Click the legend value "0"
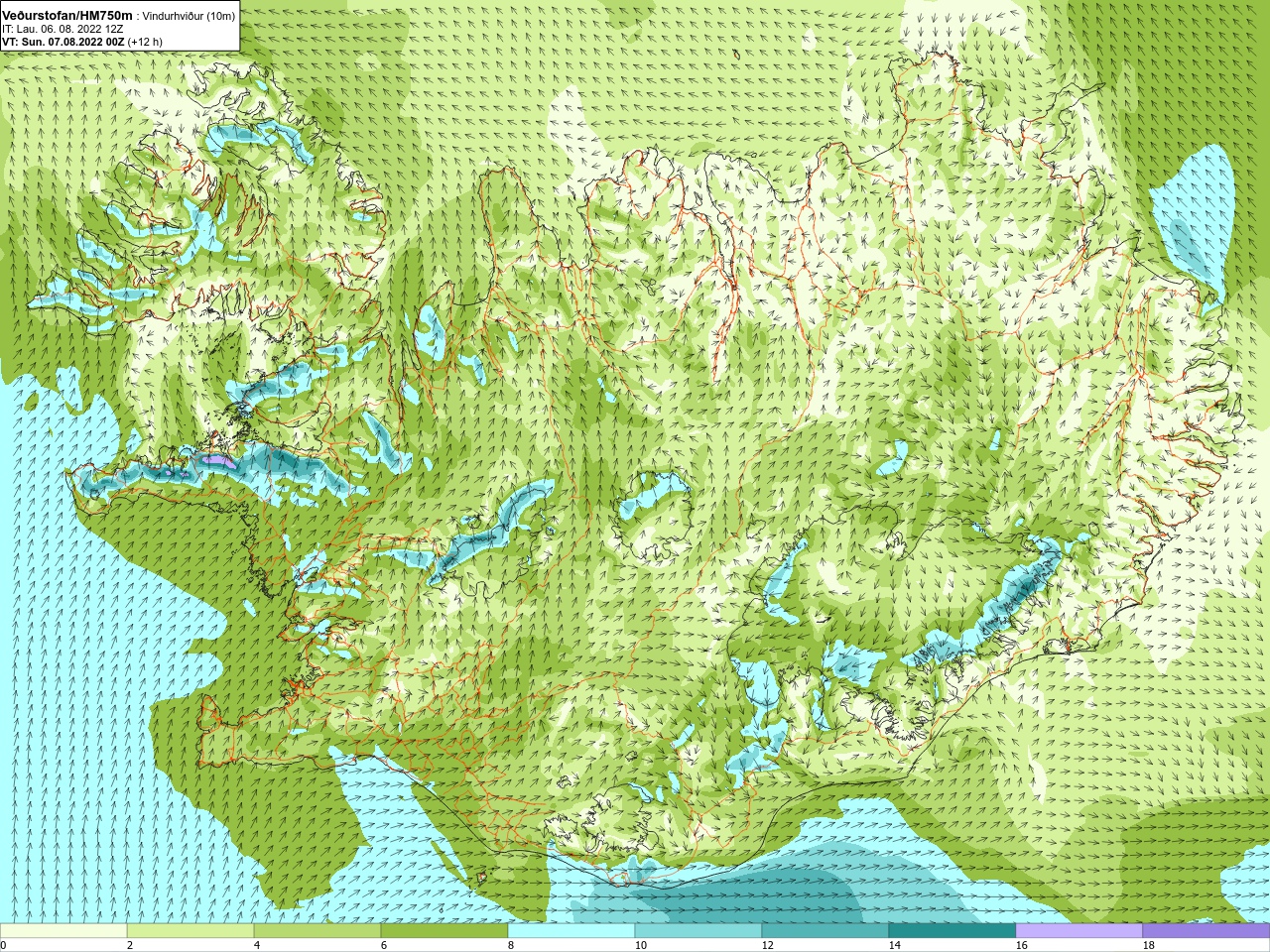The image size is (1270, 952). 3,945
